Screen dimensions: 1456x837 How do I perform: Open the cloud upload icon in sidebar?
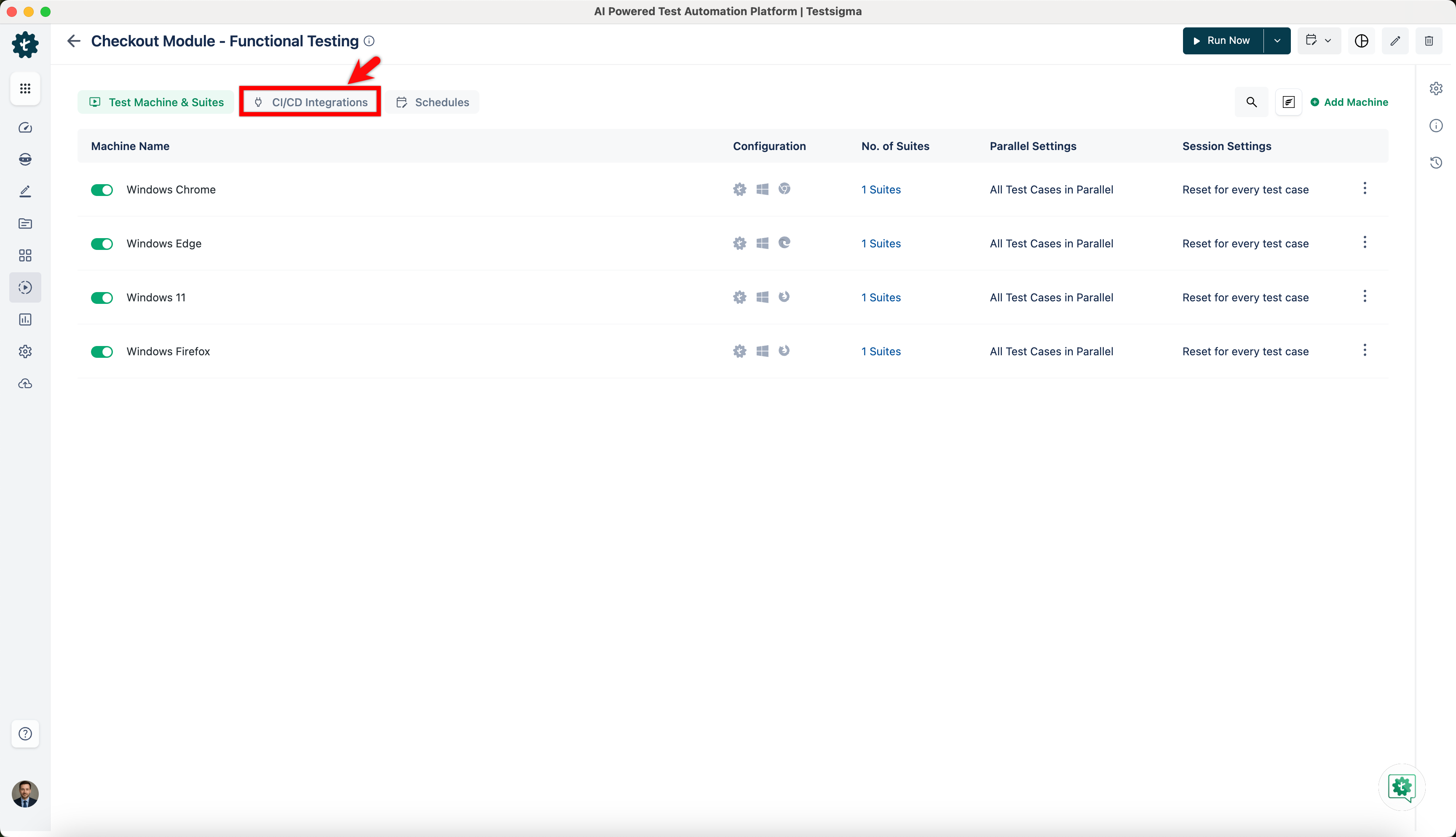tap(25, 384)
